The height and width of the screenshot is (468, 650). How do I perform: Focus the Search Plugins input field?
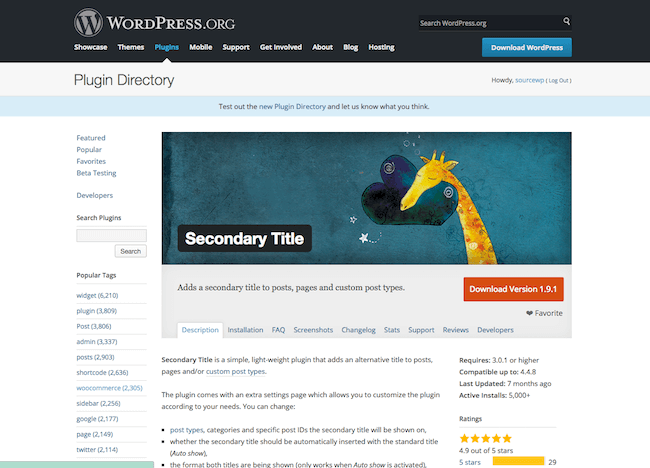(x=112, y=235)
